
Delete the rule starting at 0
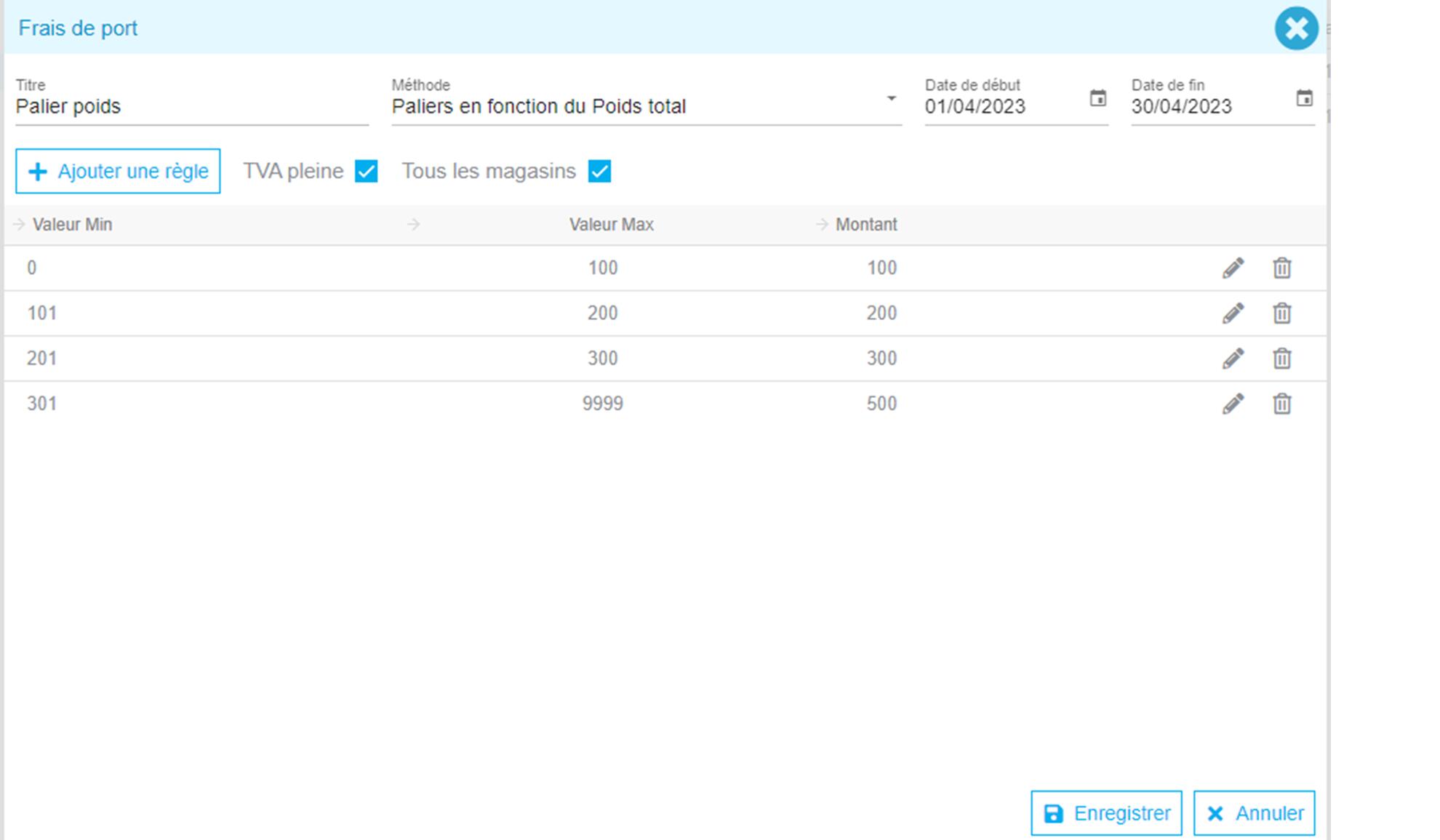point(1281,268)
